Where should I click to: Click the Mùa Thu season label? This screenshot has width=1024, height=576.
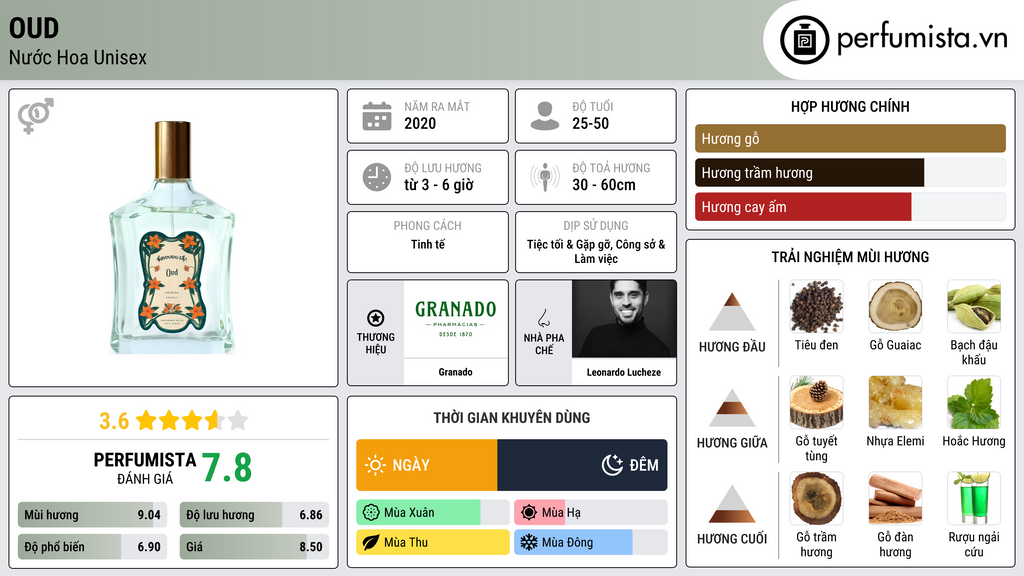(406, 542)
